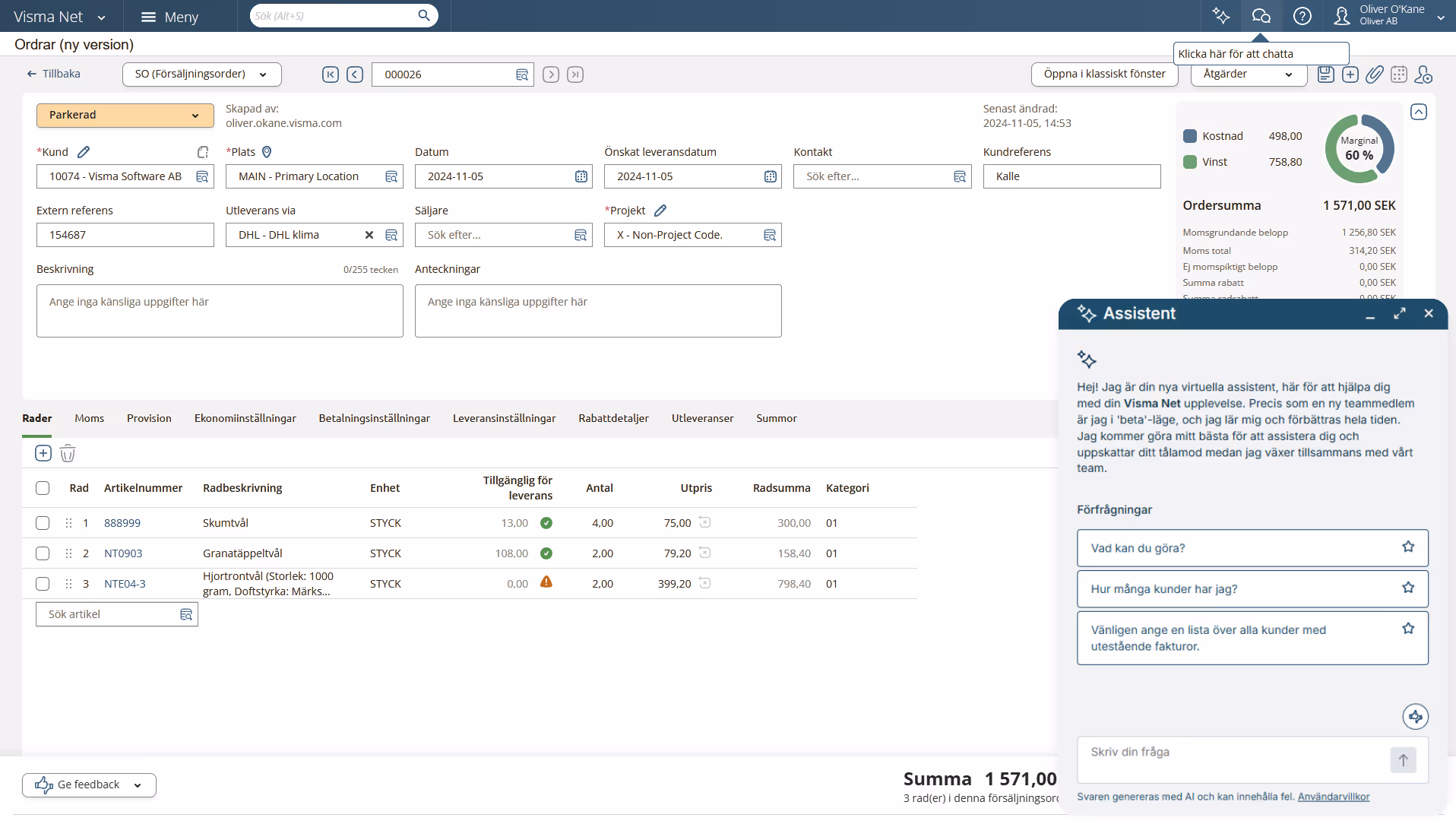Click the location pin icon next to Plats
Viewport: 1456px width, 821px height.
(267, 152)
